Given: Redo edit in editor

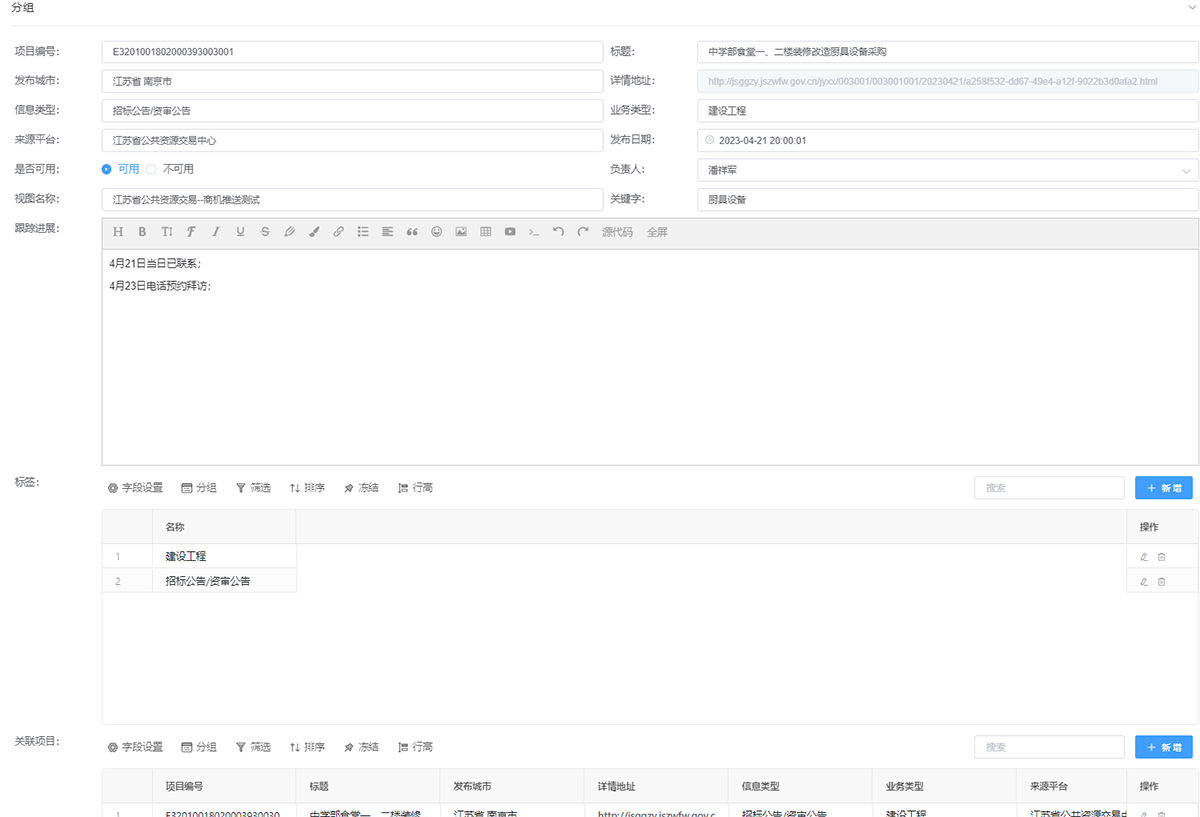Looking at the screenshot, I should coord(583,232).
